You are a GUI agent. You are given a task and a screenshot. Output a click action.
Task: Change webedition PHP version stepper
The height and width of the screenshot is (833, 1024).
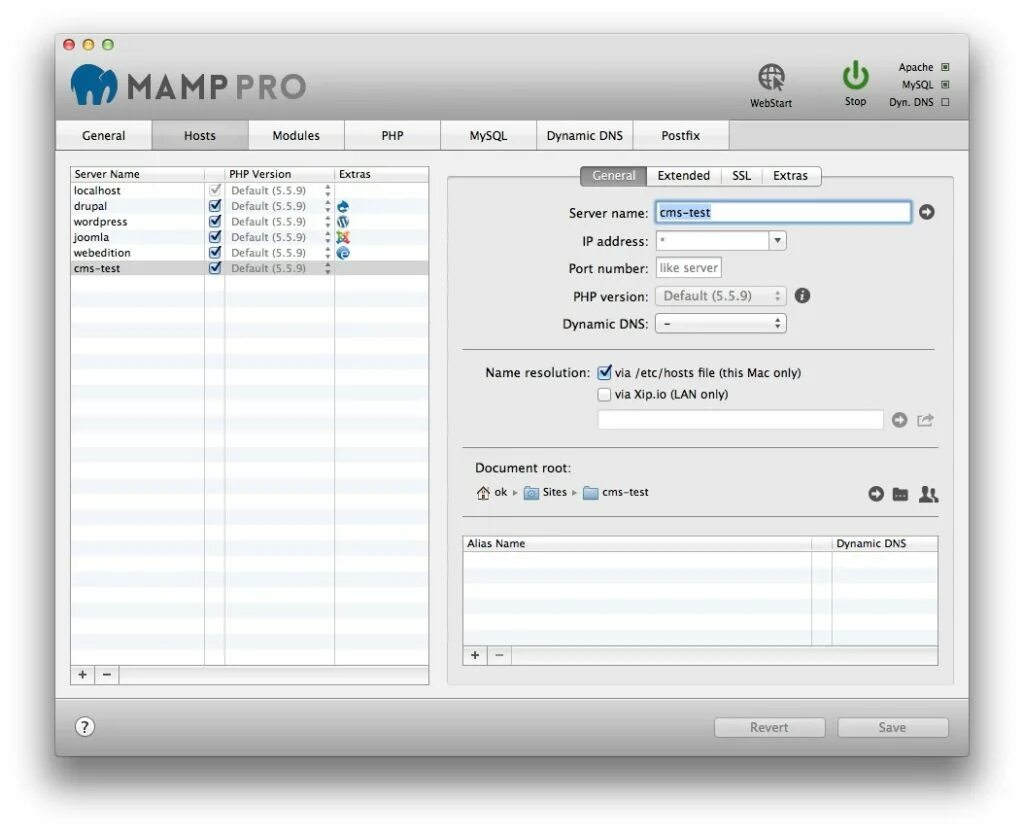click(328, 253)
